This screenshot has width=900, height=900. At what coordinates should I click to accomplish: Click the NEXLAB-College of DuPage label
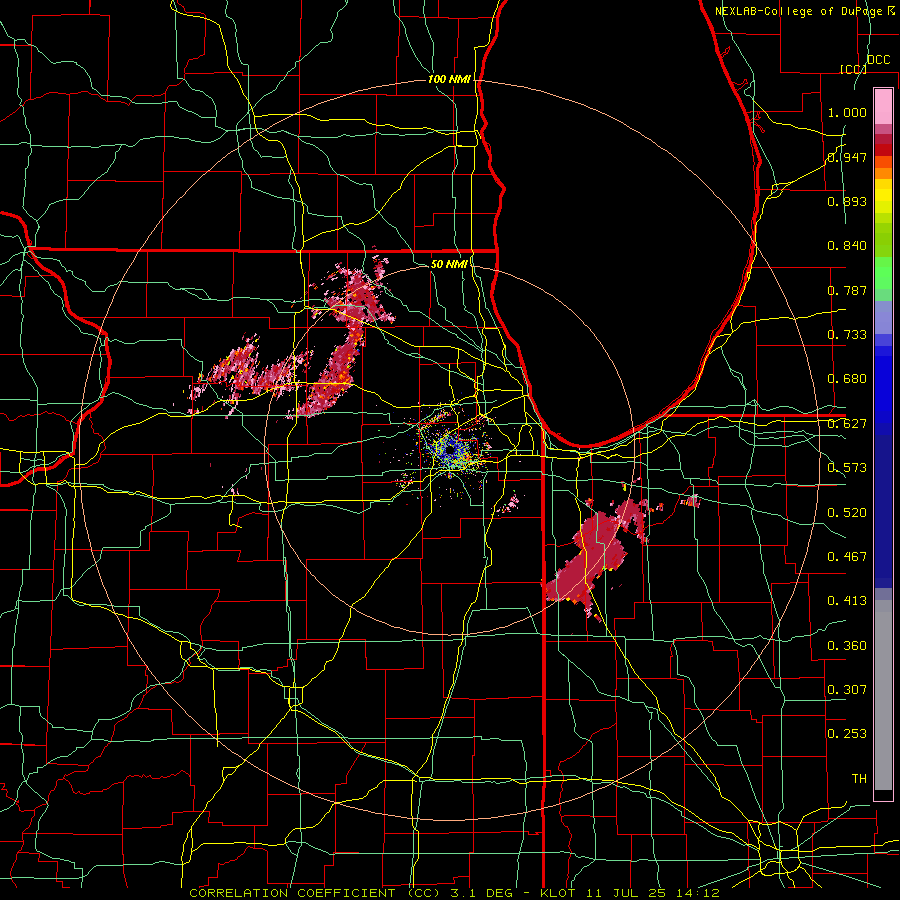point(800,11)
